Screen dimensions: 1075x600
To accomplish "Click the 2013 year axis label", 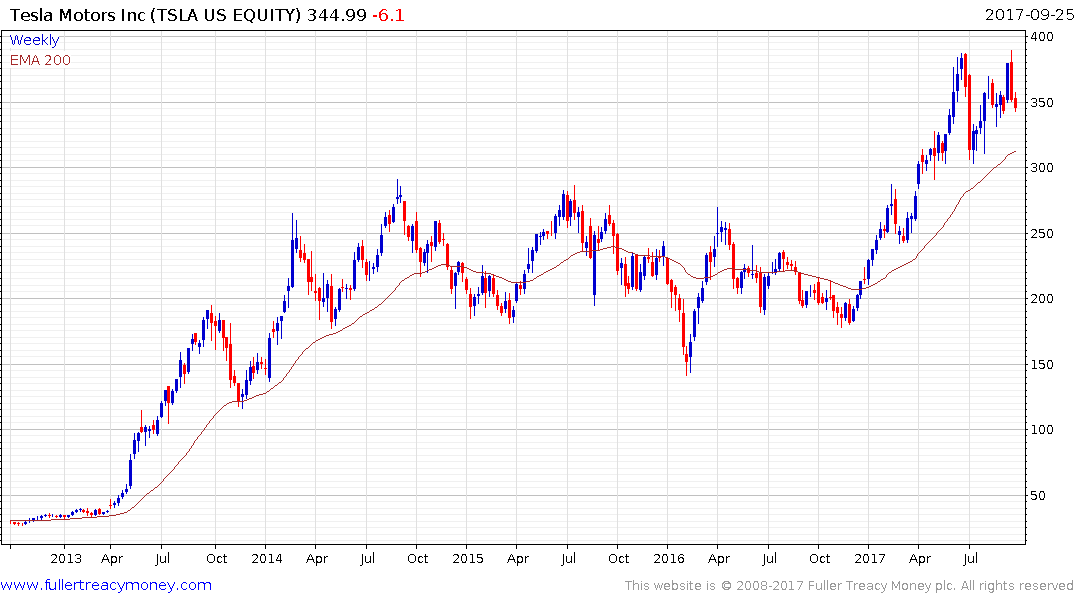I will pyautogui.click(x=66, y=558).
